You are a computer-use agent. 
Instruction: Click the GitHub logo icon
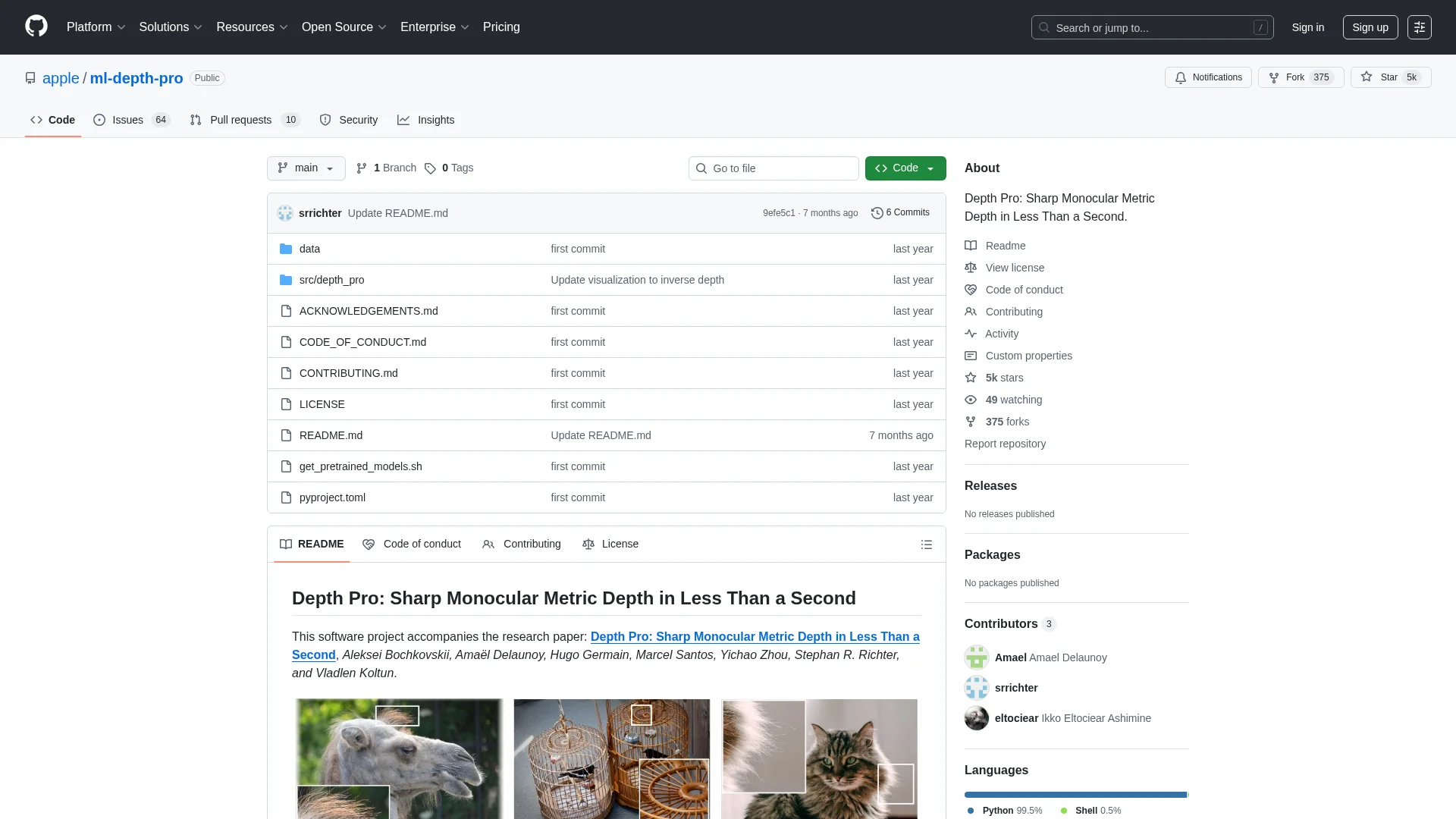click(x=36, y=27)
